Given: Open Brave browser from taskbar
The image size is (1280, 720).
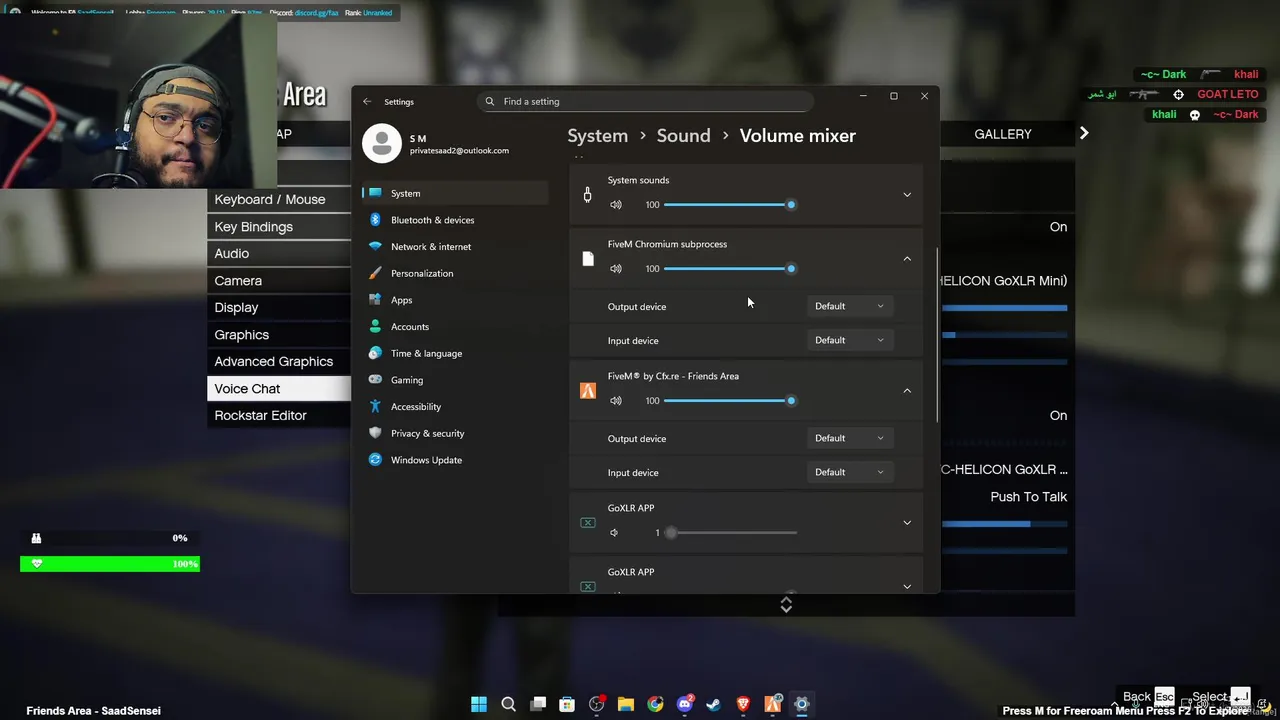Looking at the screenshot, I should coord(743,704).
